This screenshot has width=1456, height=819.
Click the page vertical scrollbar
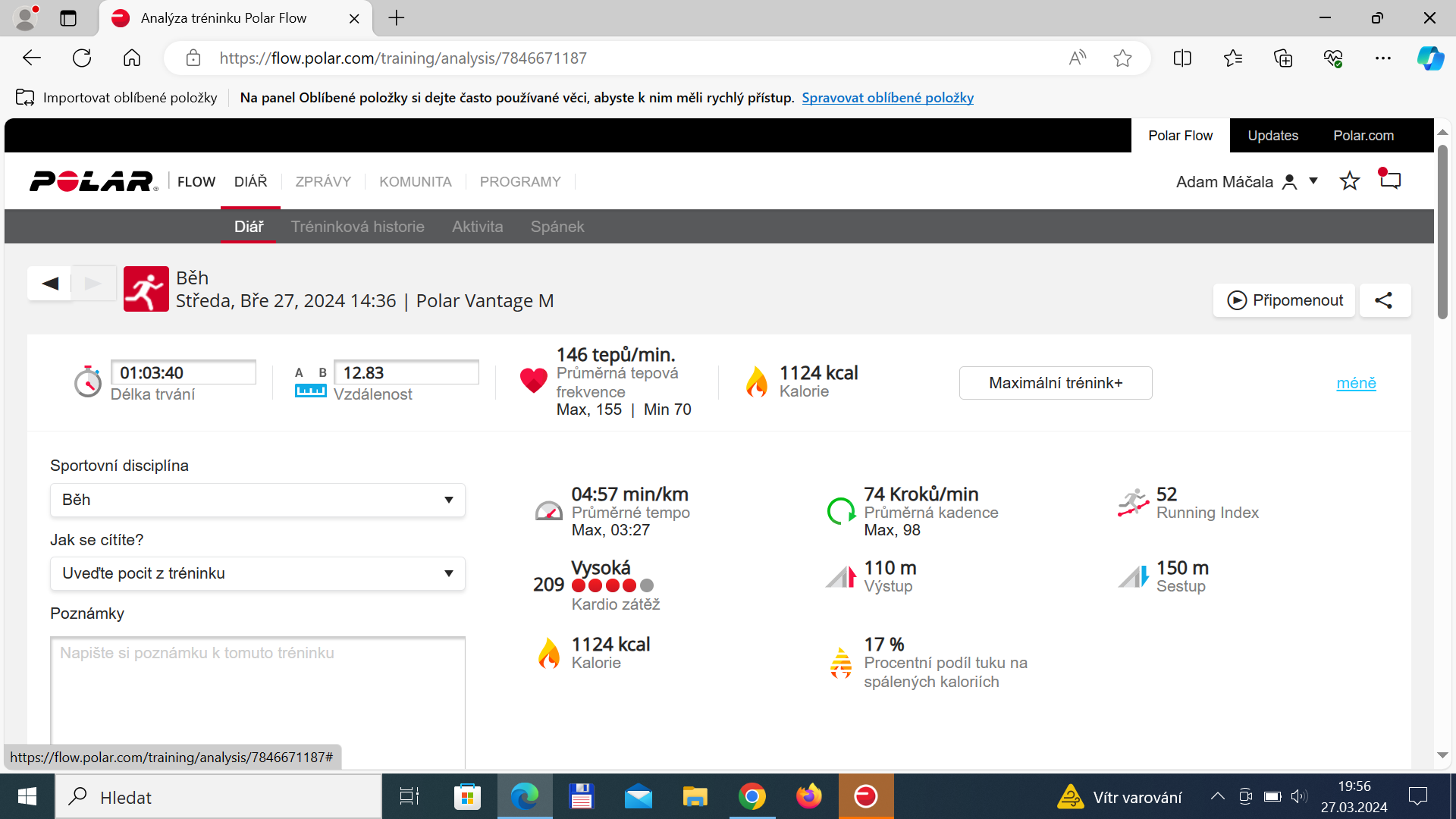pos(1442,231)
